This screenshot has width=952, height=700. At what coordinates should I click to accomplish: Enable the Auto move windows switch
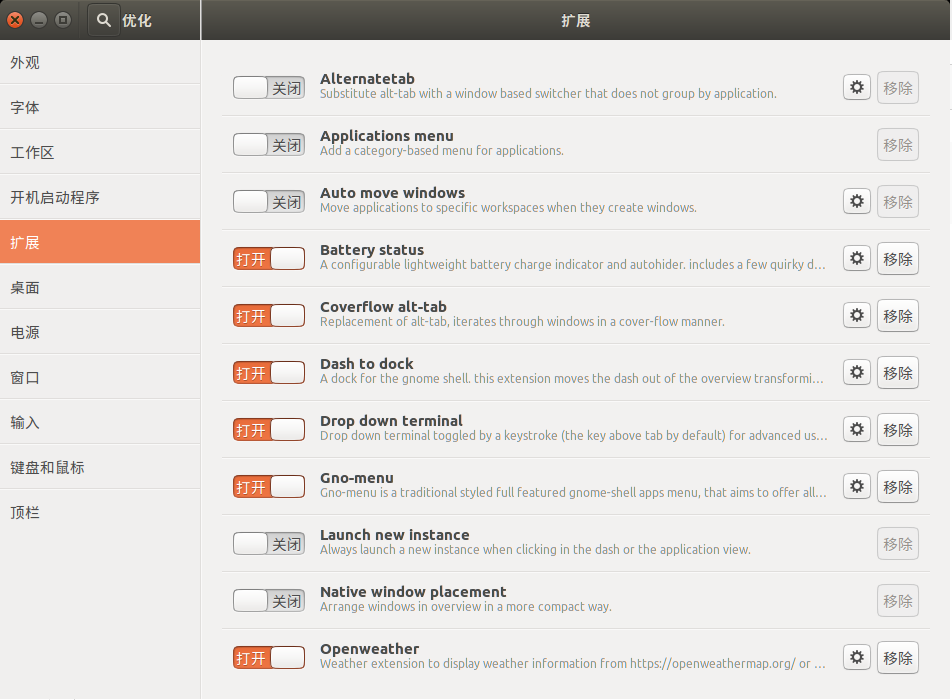pos(269,202)
